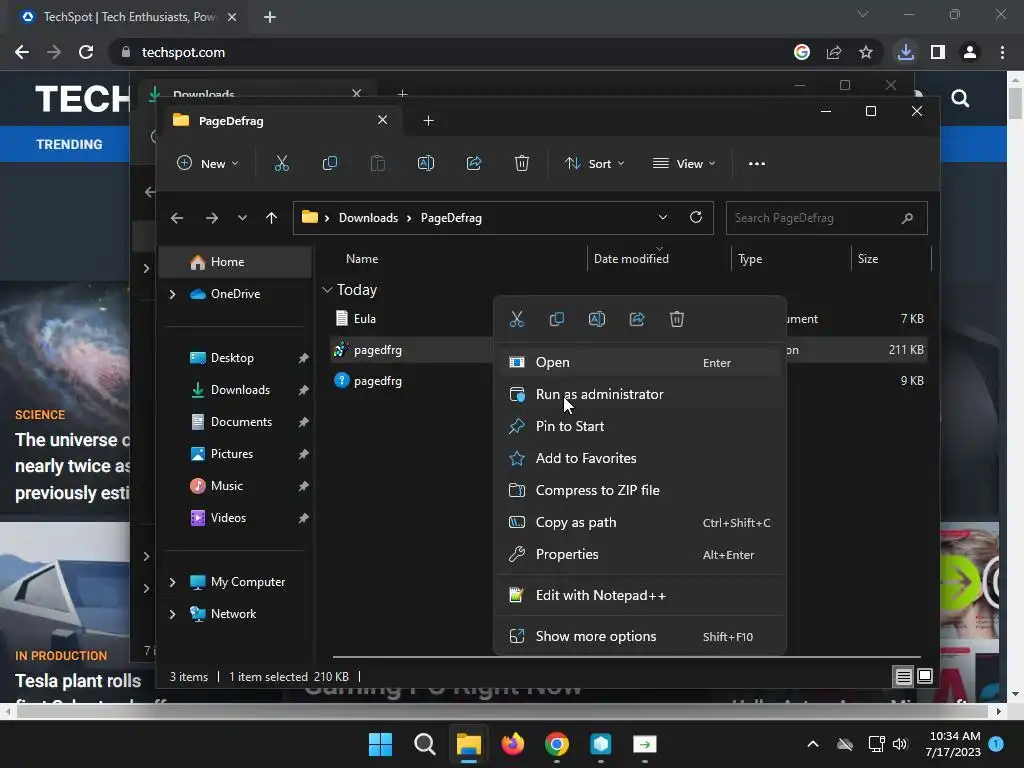Choose Show more options
This screenshot has height=768, width=1024.
coord(640,637)
